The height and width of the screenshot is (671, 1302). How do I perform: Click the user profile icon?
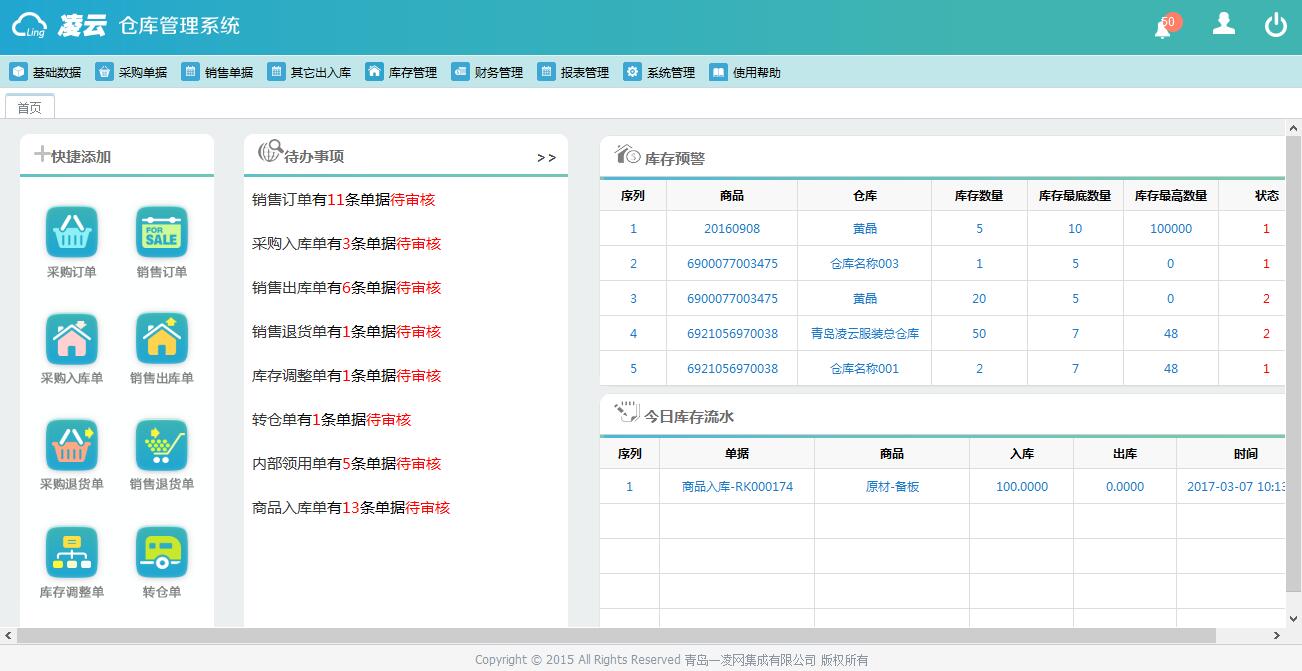pos(1223,24)
